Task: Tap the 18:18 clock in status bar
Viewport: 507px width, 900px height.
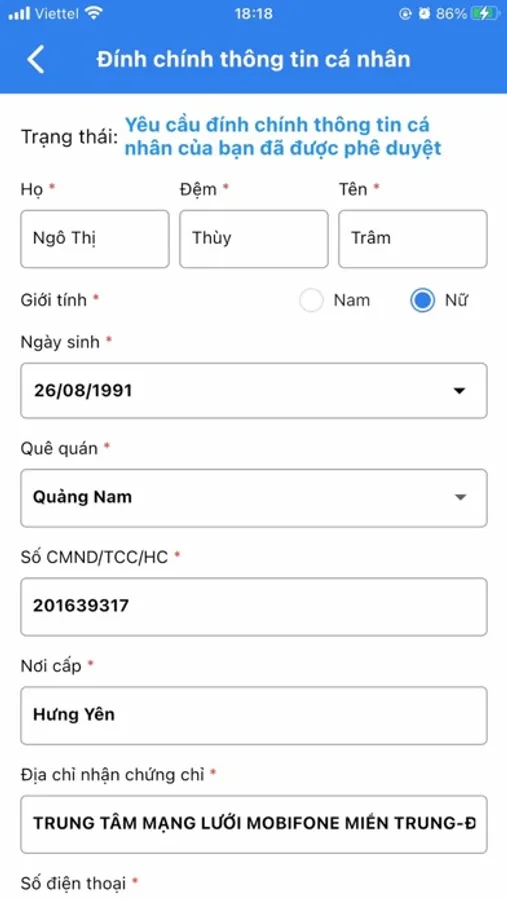Action: coord(253,14)
